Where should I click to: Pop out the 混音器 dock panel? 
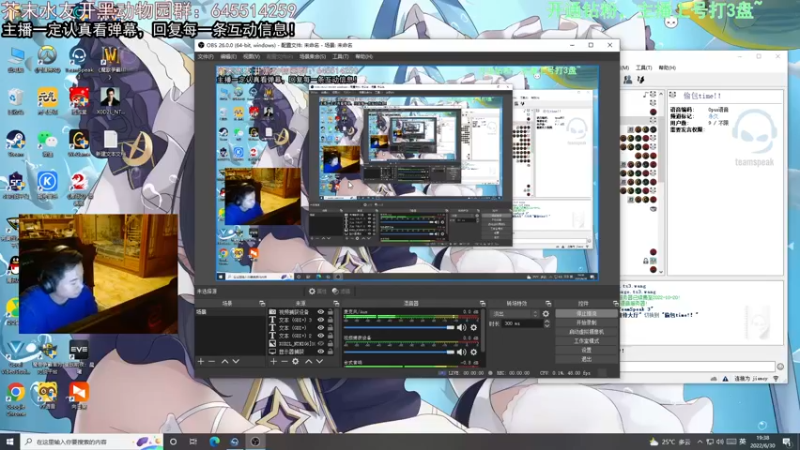tap(482, 304)
